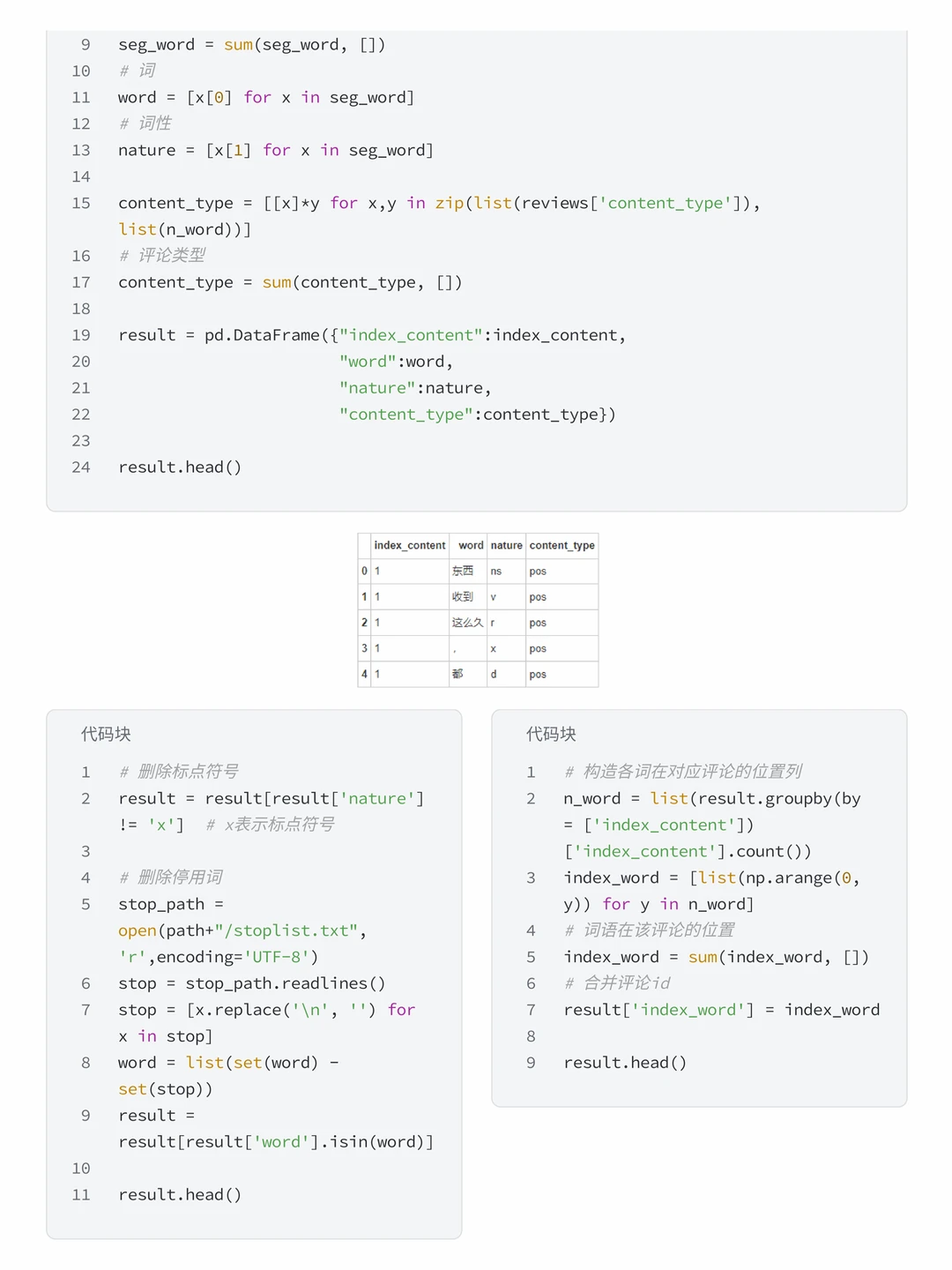This screenshot has width=952, height=1270.
Task: Click the content_type column header in table
Action: (562, 545)
